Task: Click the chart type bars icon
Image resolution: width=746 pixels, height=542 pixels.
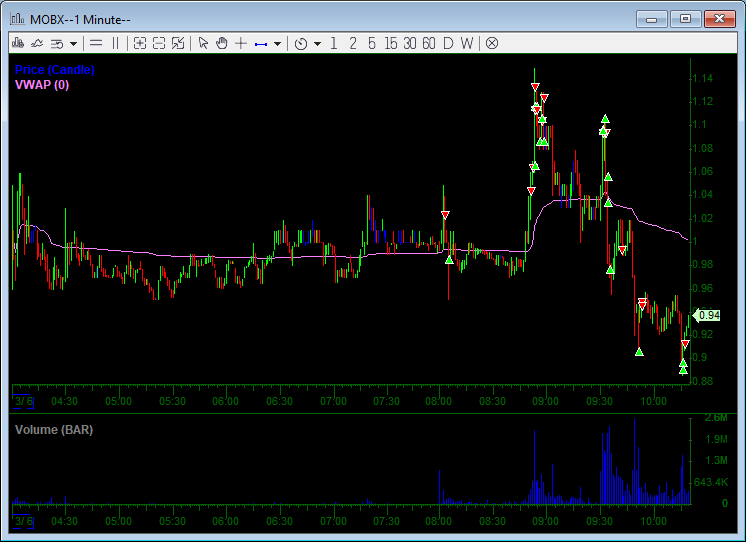Action: [18, 43]
